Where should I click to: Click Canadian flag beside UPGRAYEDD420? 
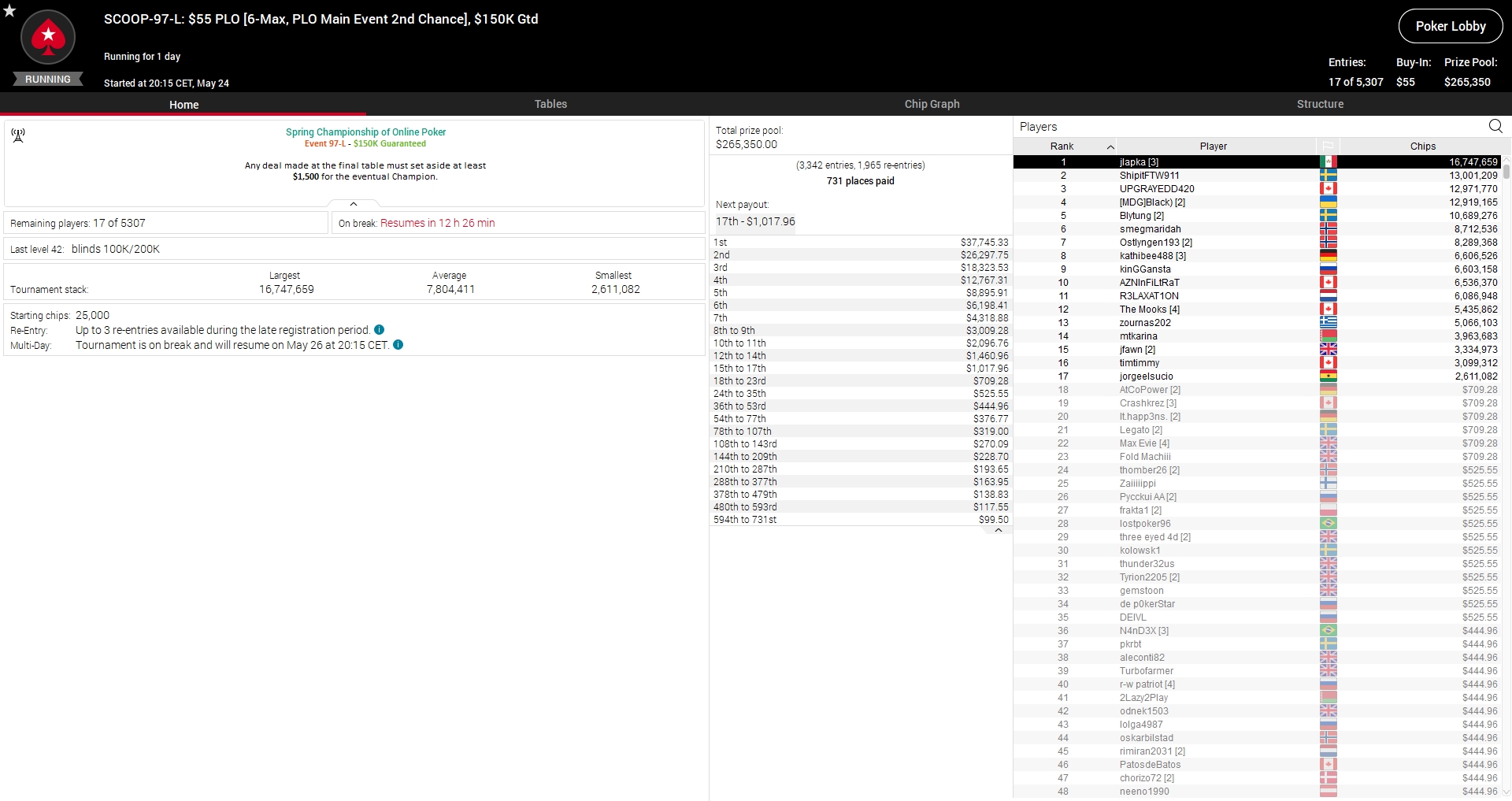pyautogui.click(x=1328, y=189)
